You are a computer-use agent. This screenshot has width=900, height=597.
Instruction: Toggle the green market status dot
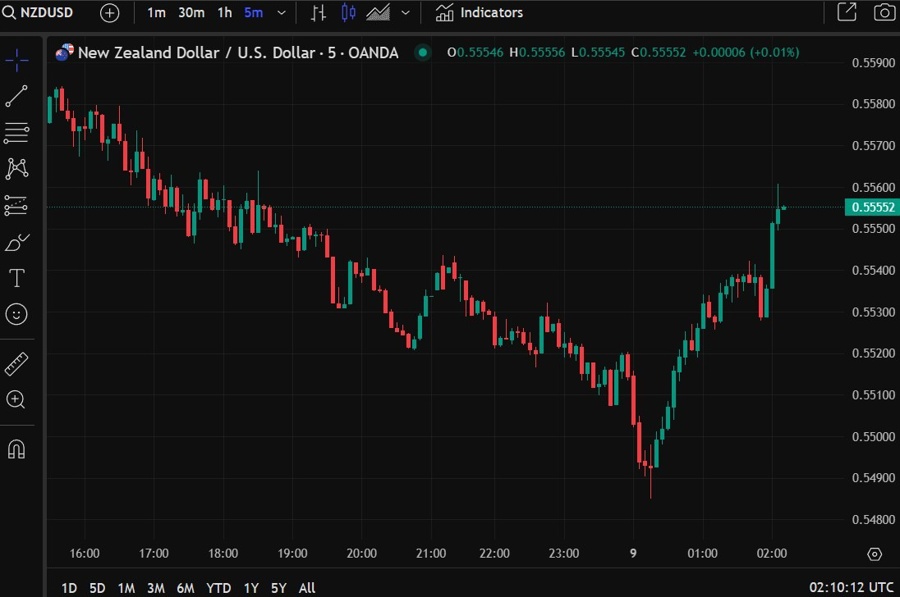(x=423, y=52)
